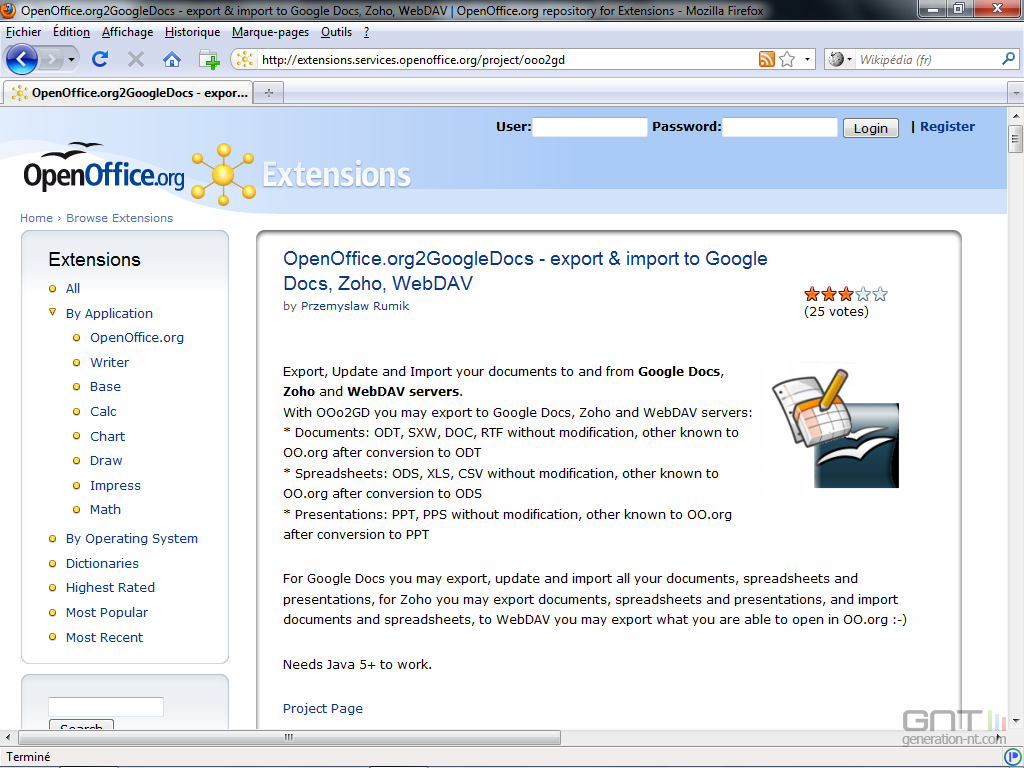Image resolution: width=1024 pixels, height=768 pixels.
Task: Focus the Password input field
Action: click(780, 127)
